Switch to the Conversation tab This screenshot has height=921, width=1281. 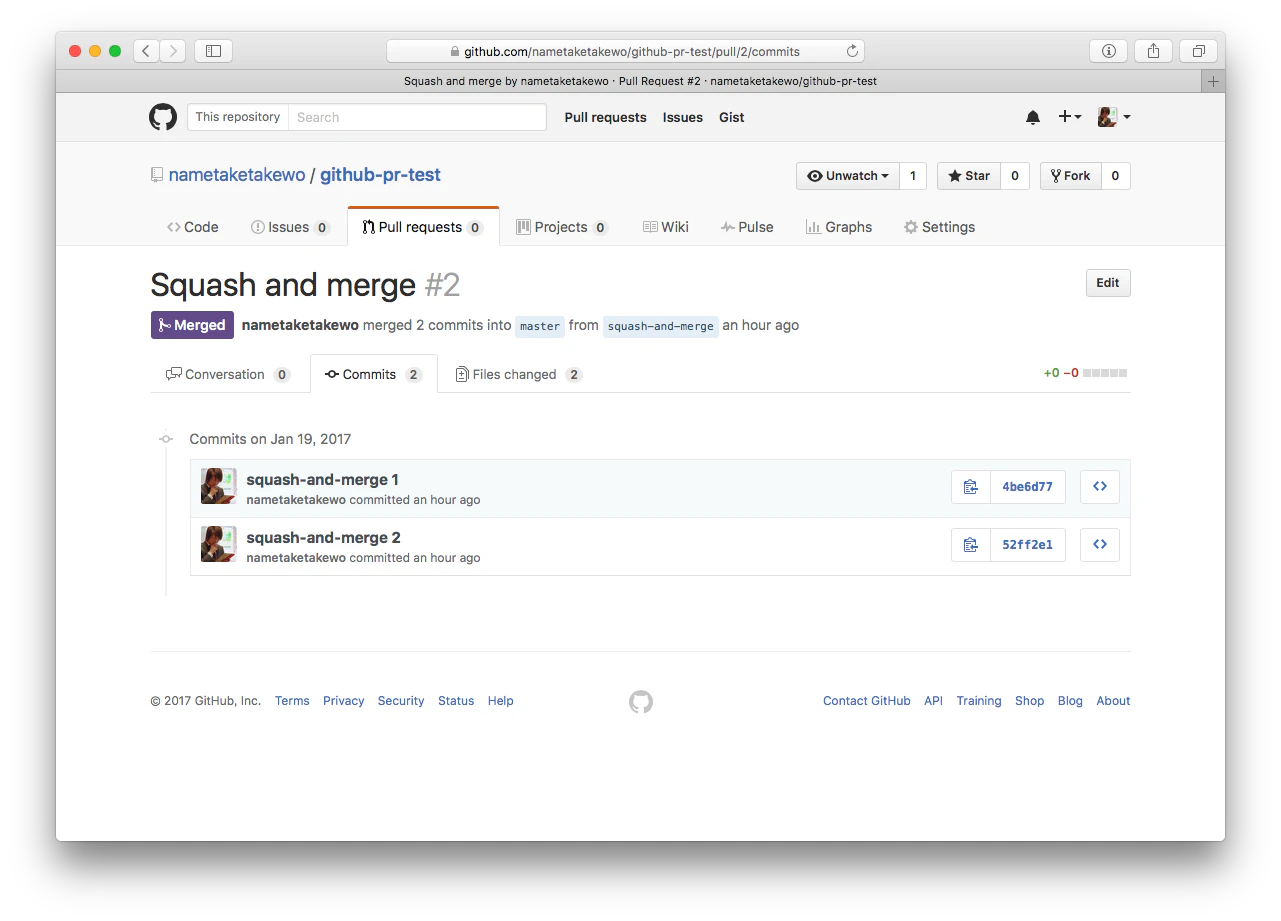click(x=228, y=374)
